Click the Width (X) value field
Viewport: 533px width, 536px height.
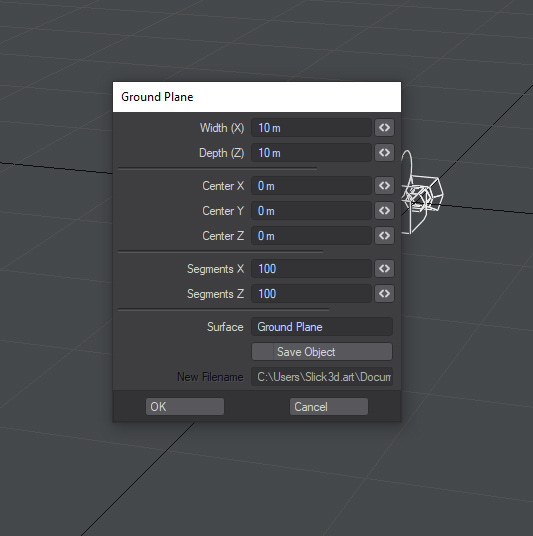(x=311, y=128)
